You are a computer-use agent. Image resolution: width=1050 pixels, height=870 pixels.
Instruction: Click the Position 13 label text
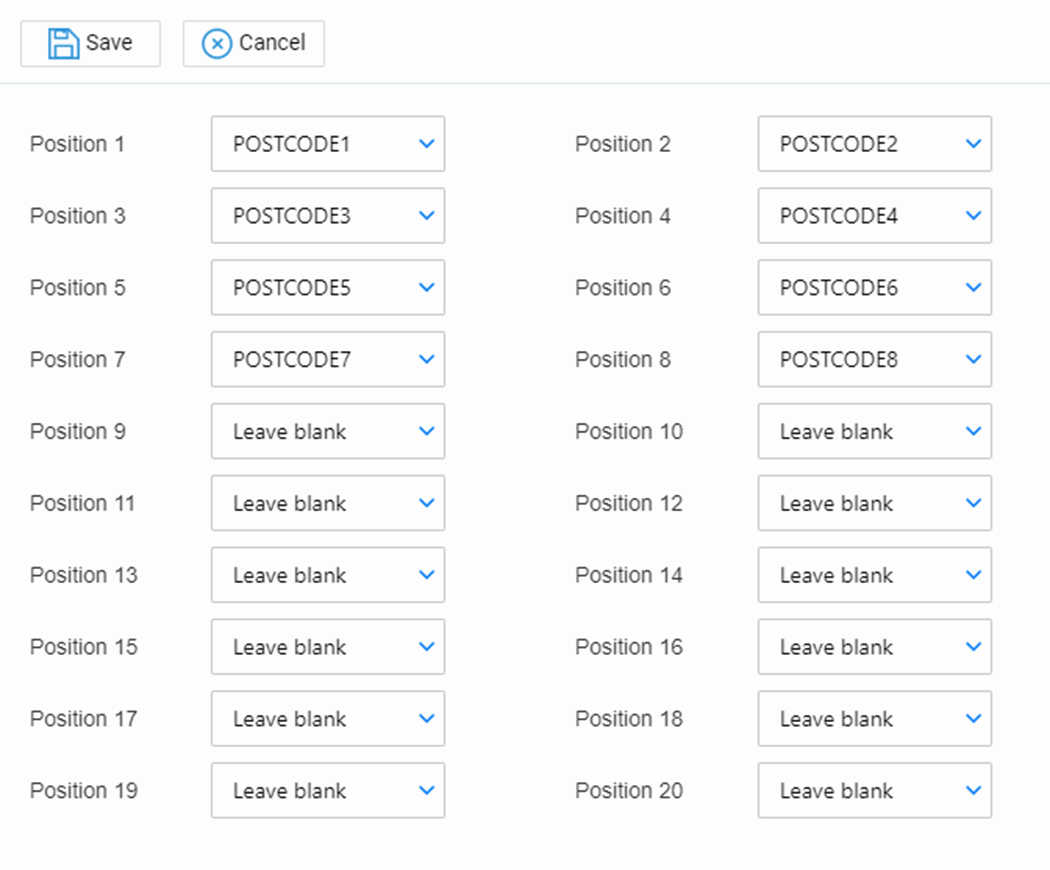[82, 575]
